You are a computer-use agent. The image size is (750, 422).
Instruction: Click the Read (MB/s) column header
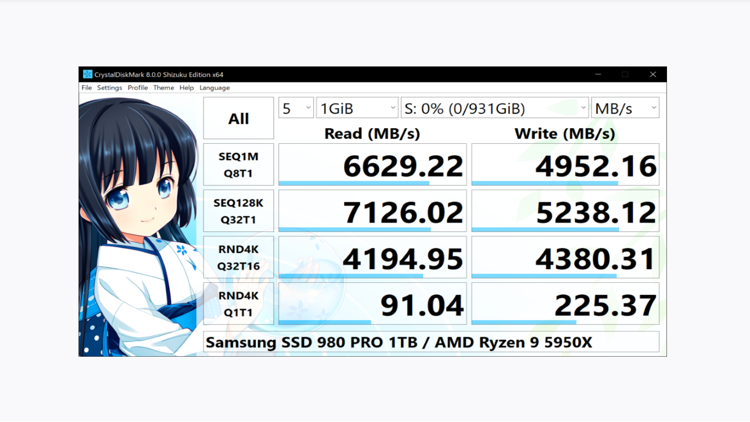pyautogui.click(x=372, y=133)
